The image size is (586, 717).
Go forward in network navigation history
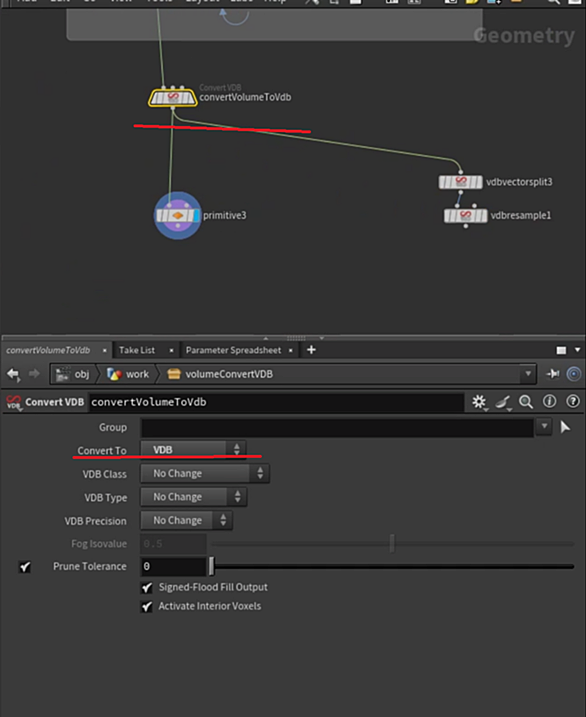click(x=34, y=374)
